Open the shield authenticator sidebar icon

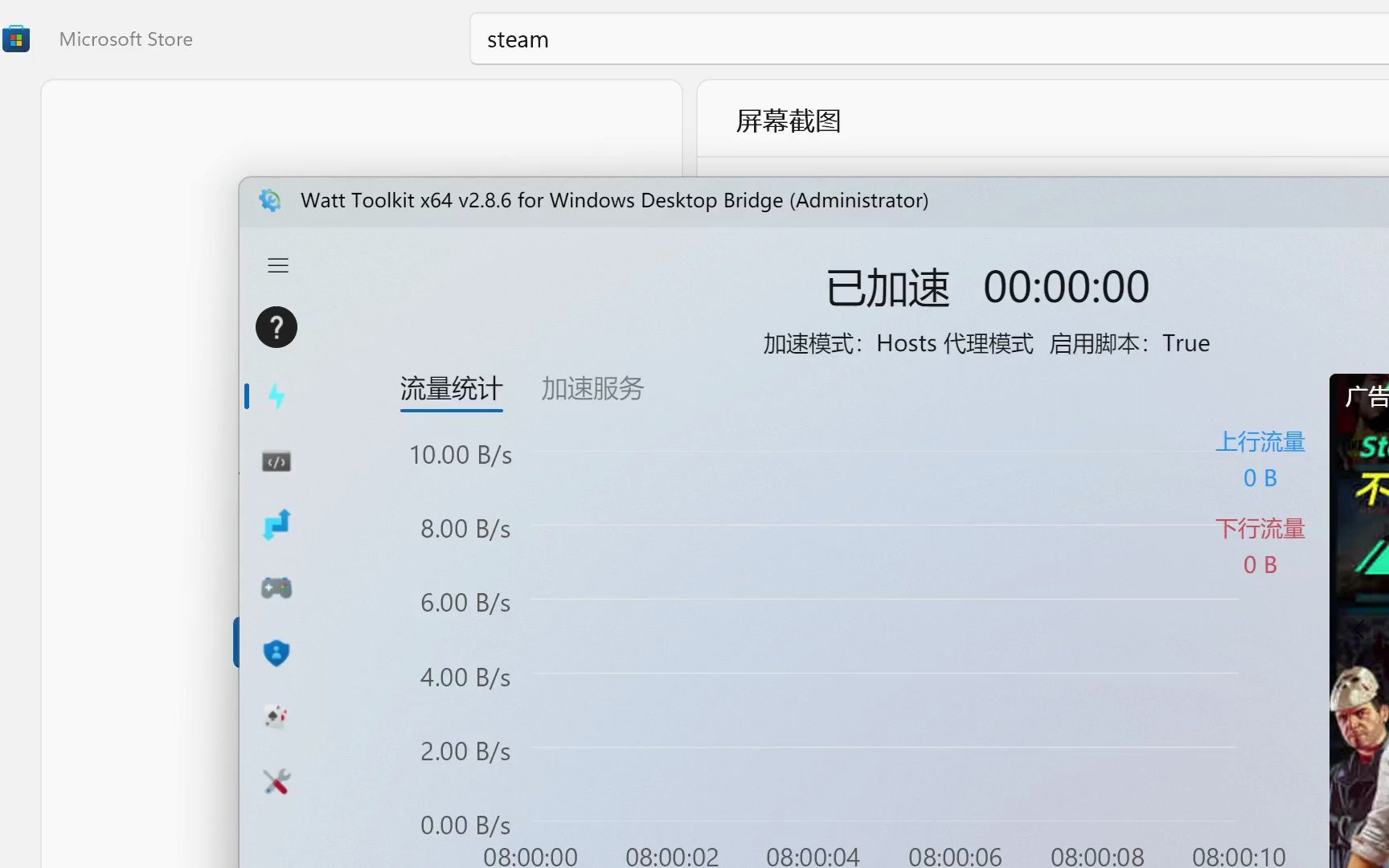(277, 653)
